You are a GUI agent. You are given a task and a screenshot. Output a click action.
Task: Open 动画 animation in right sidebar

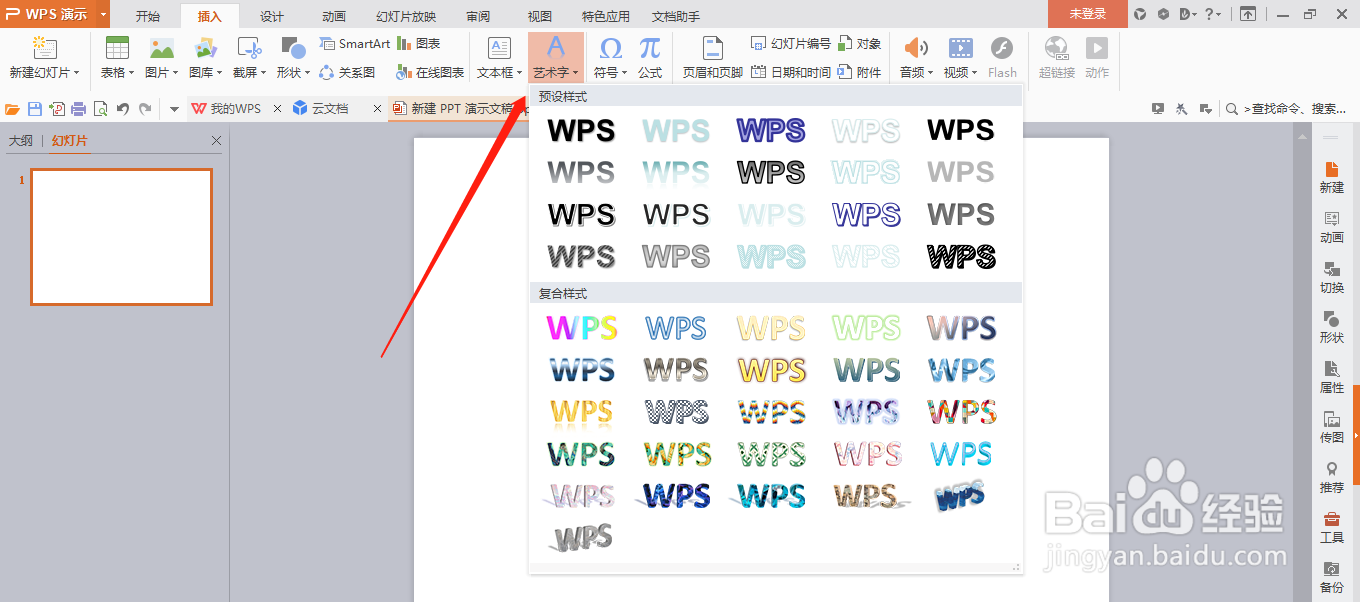1331,227
